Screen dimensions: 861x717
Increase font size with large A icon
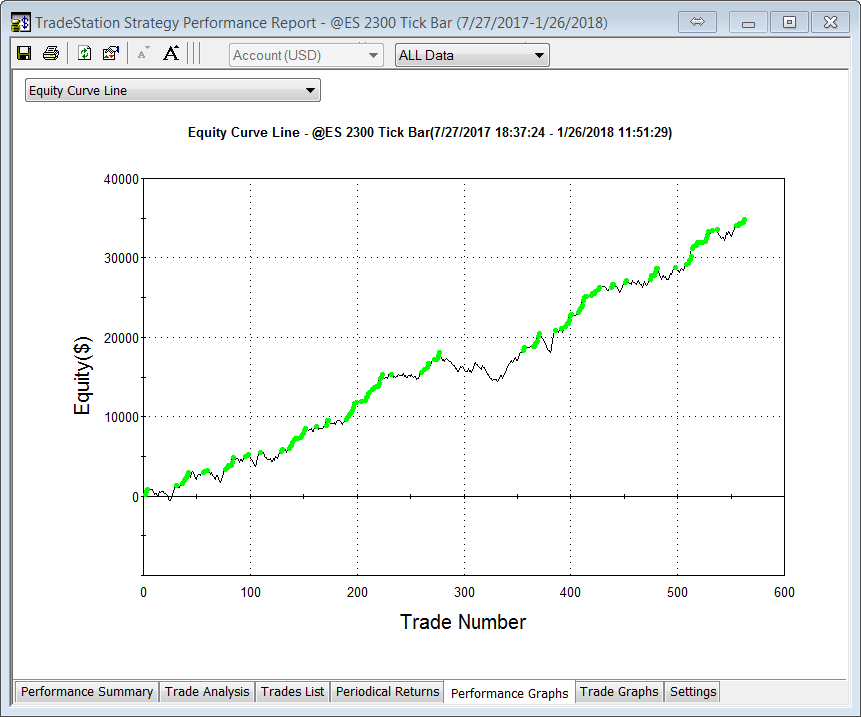click(171, 54)
